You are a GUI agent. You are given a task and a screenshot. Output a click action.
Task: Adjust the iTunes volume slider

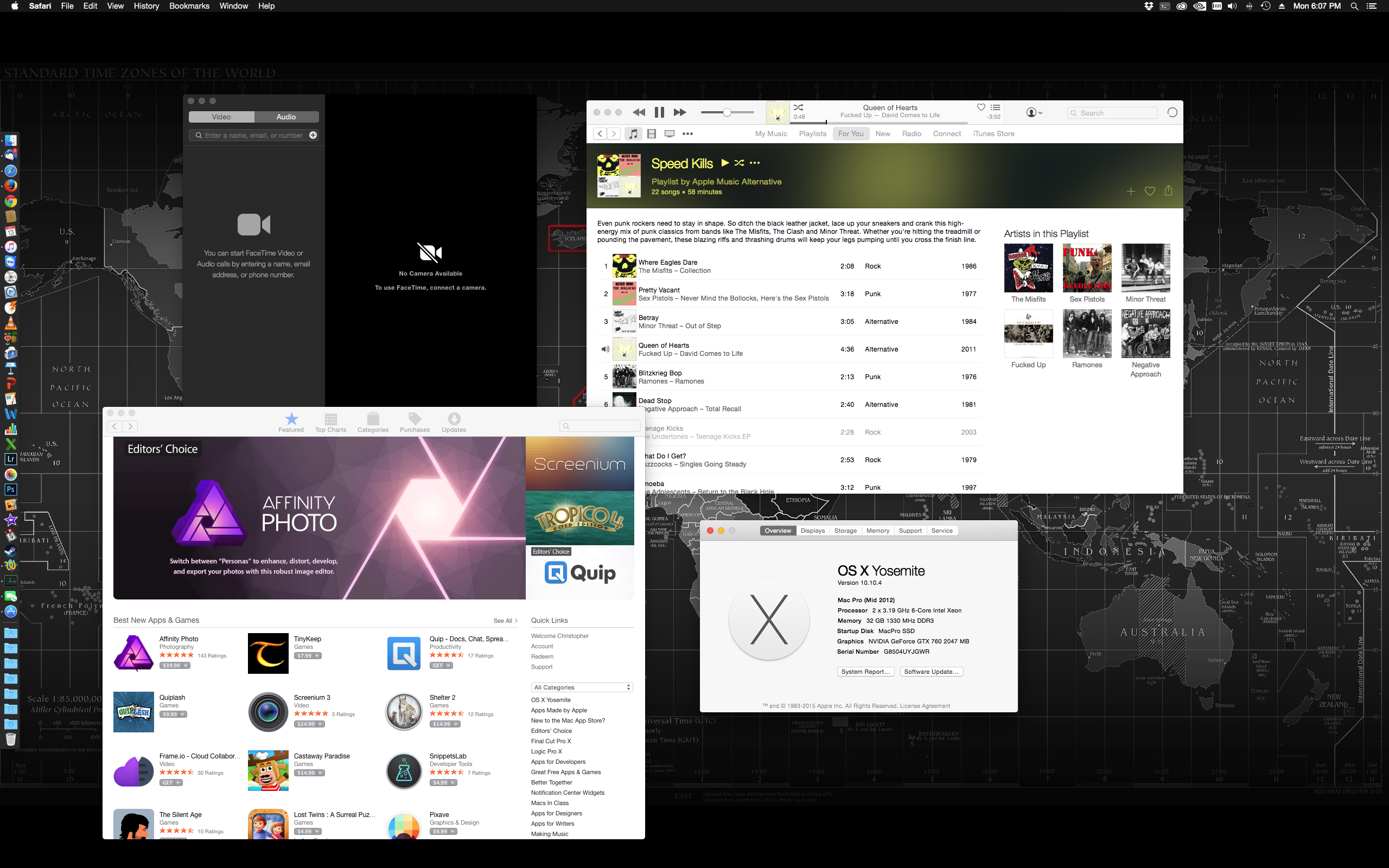[x=727, y=112]
